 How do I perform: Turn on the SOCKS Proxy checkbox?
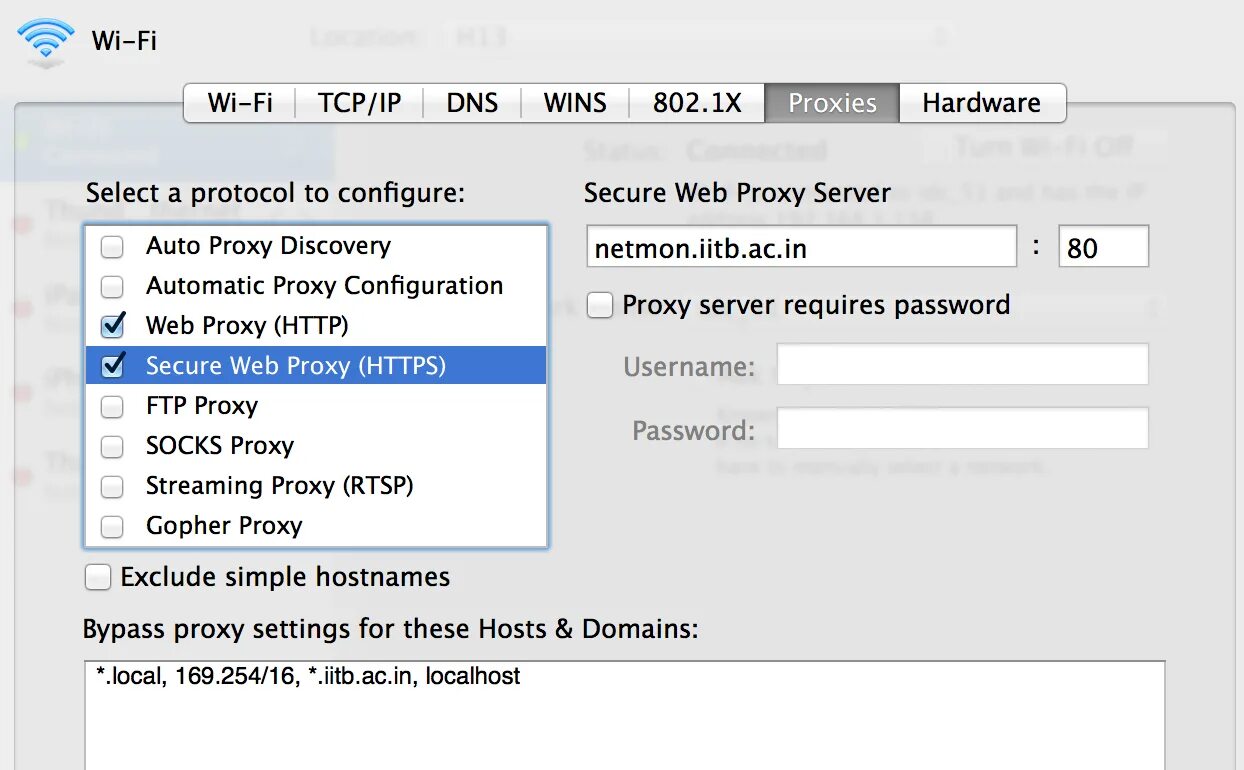pos(113,446)
